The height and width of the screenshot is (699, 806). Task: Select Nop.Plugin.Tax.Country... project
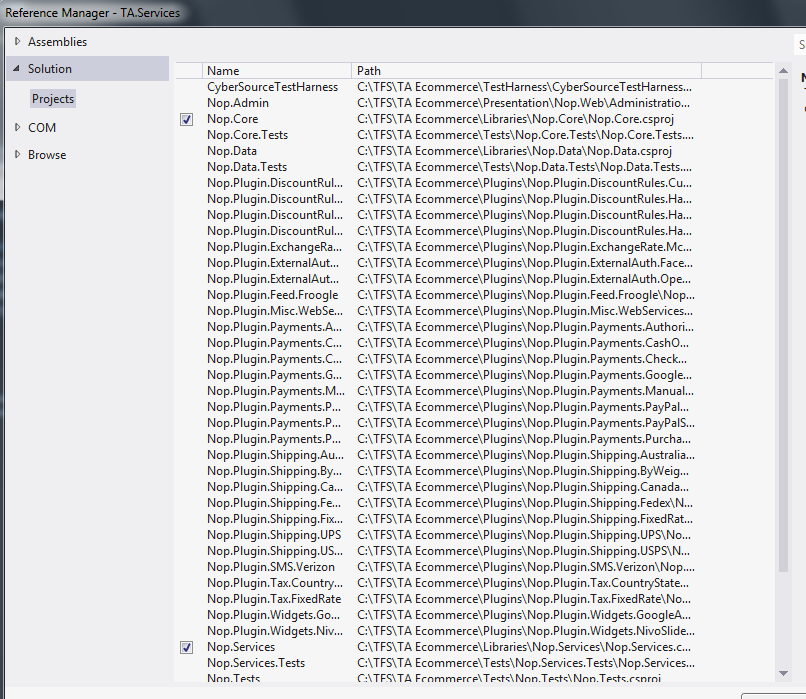(275, 583)
